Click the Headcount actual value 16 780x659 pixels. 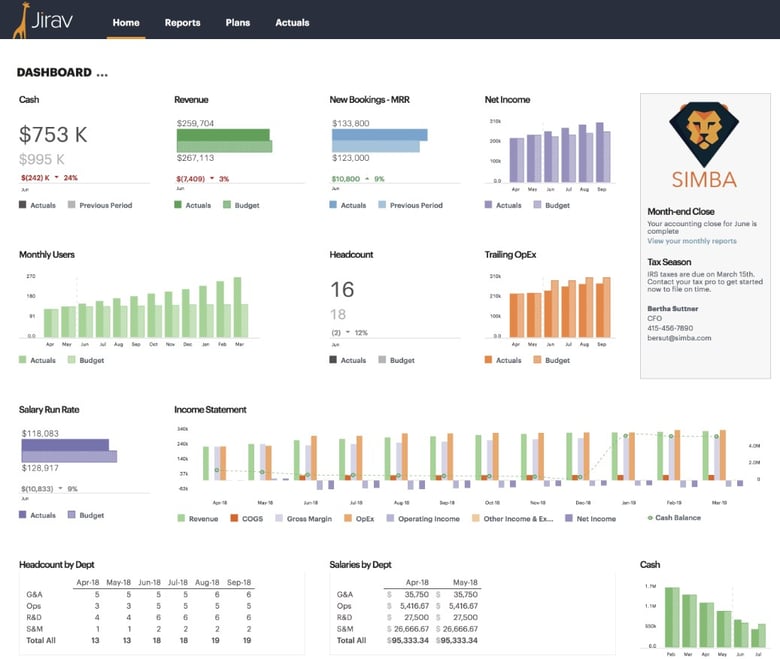[x=342, y=289]
